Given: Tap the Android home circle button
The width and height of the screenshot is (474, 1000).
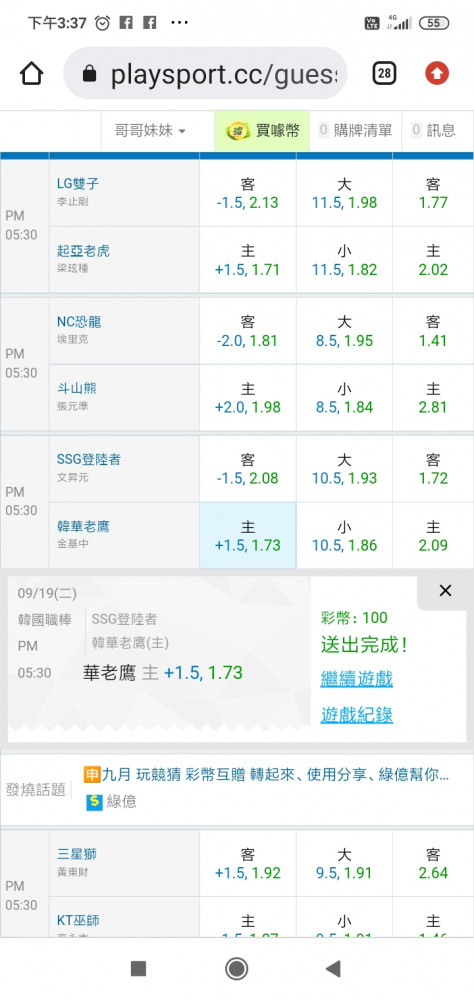Looking at the screenshot, I should point(237,969).
